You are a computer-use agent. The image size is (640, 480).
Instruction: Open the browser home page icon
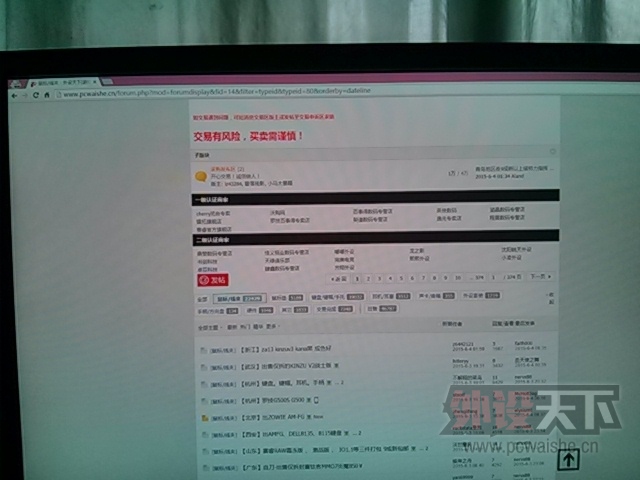click(45, 95)
